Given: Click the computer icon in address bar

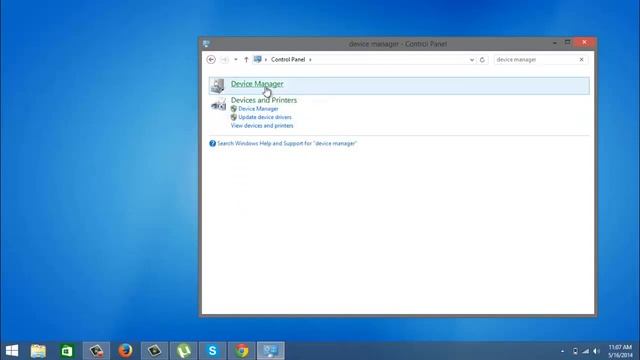Looking at the screenshot, I should tap(258, 60).
